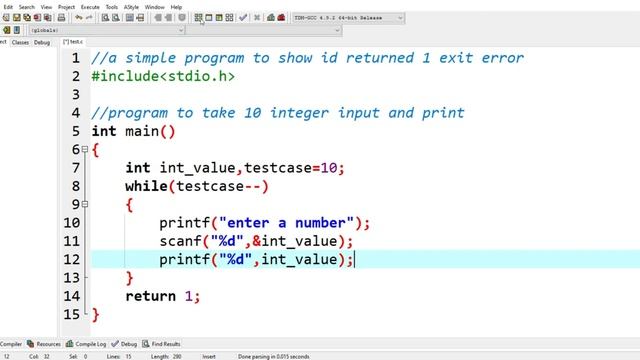Click the #include<stdio.h> line

click(x=163, y=76)
